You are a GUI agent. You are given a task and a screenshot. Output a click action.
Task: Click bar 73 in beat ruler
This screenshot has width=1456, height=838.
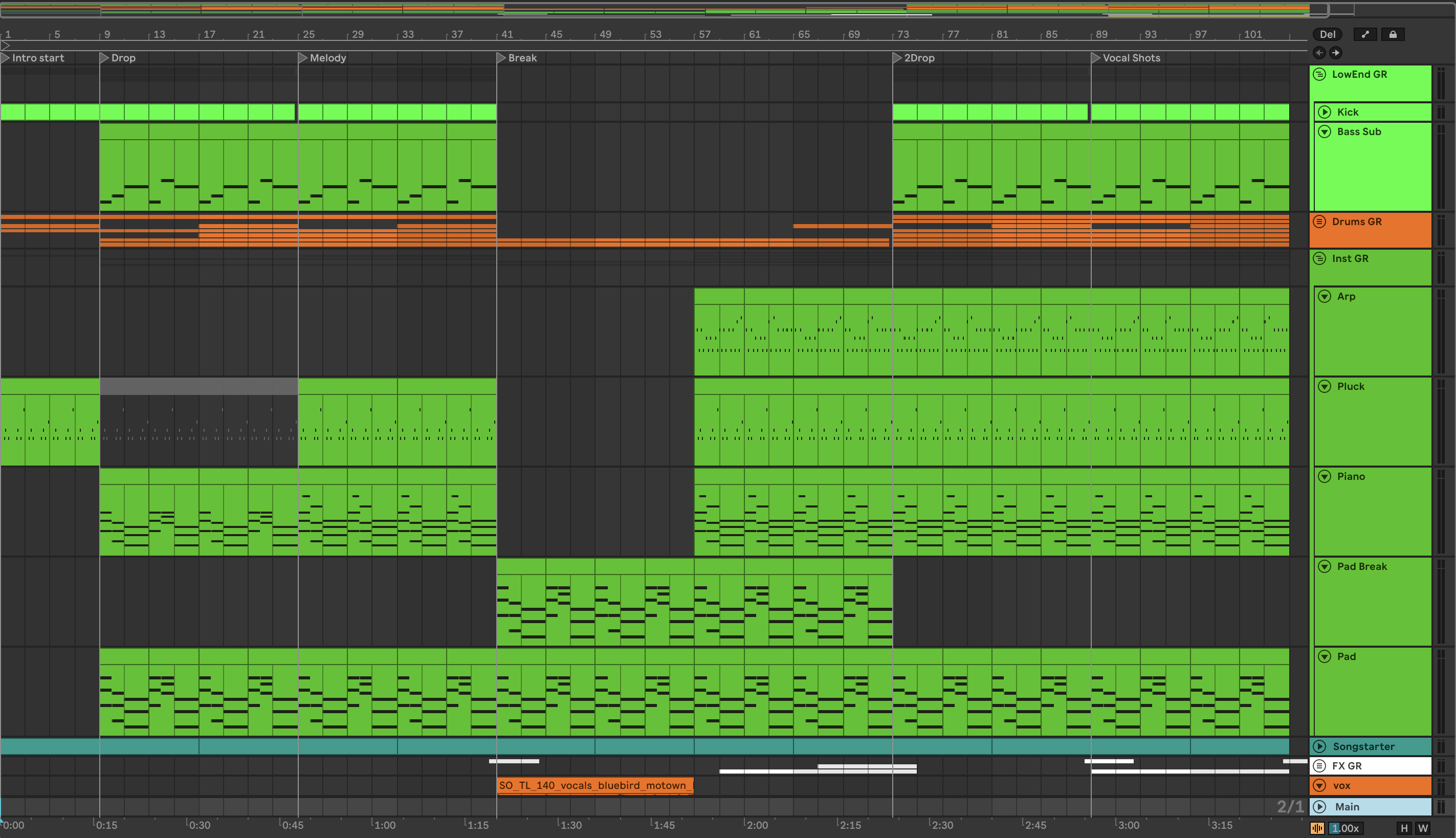903,35
